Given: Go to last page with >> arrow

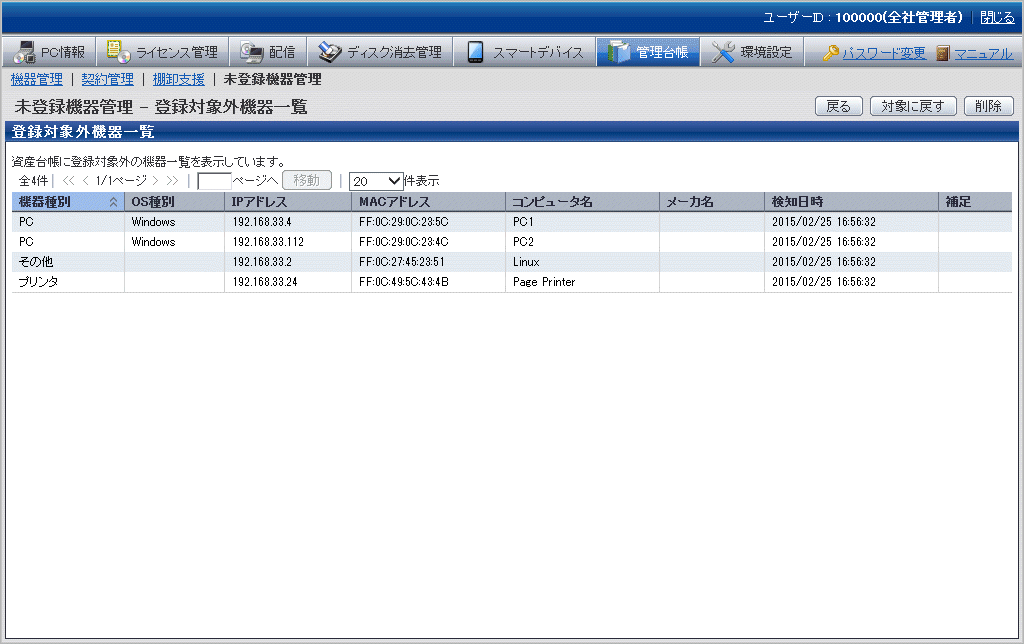Looking at the screenshot, I should (x=172, y=181).
